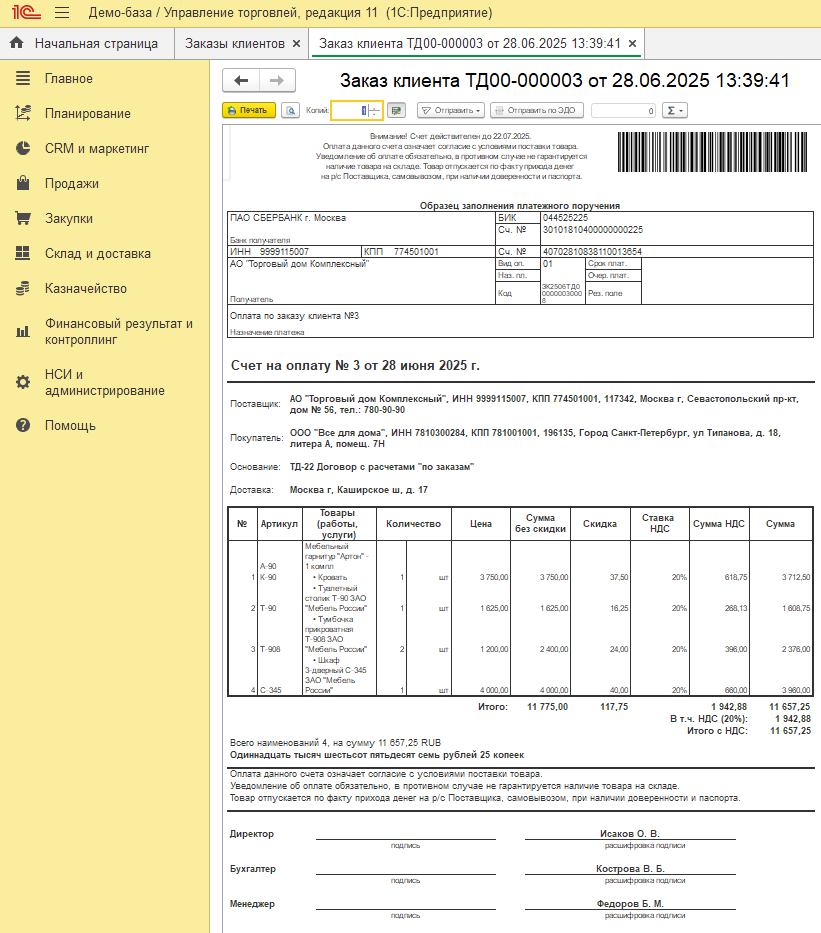Click the Печать button

tap(249, 110)
